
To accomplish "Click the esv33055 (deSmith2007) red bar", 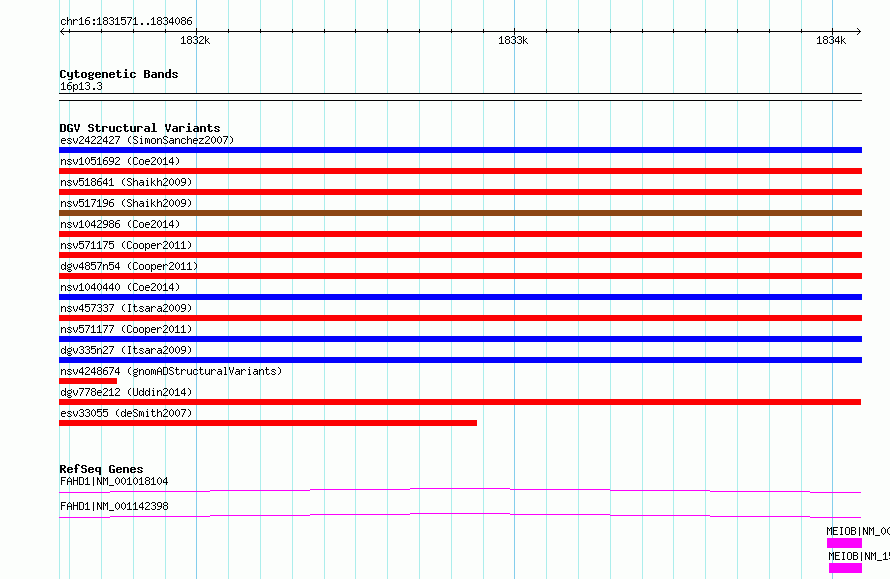I will 268,423.
